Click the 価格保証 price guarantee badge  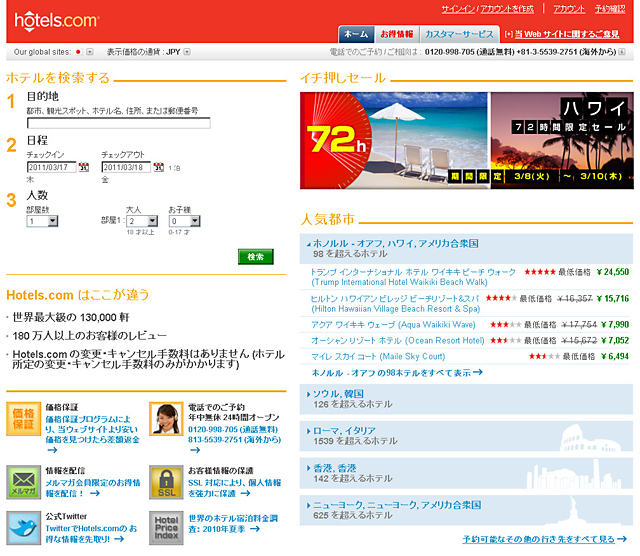pyautogui.click(x=23, y=419)
